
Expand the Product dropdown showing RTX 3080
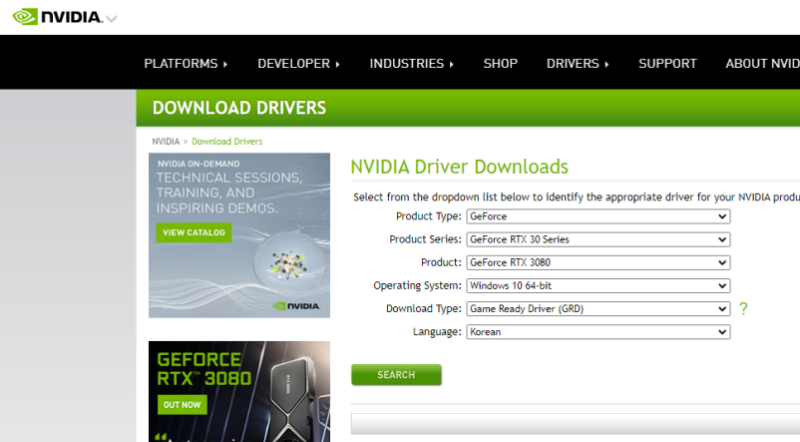click(x=598, y=262)
